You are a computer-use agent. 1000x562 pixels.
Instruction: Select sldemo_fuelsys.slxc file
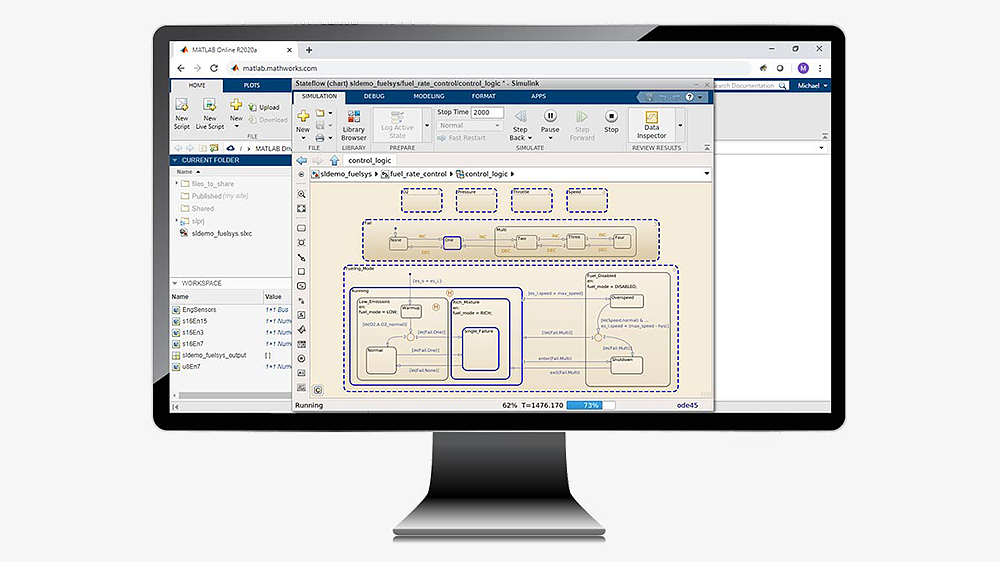[221, 233]
